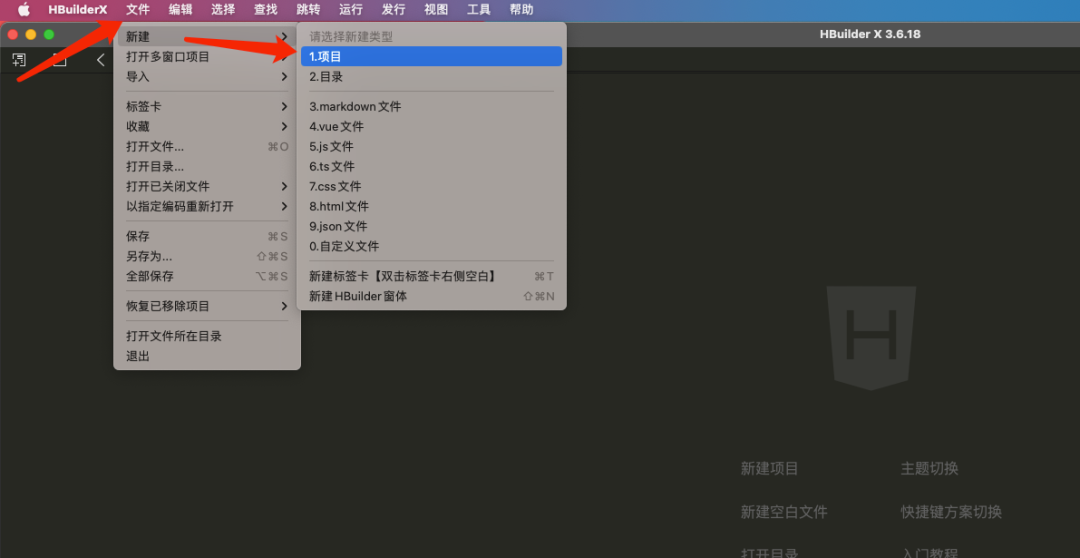Click the 新建项目 welcome link
Viewport: 1080px width, 558px height.
coord(769,469)
